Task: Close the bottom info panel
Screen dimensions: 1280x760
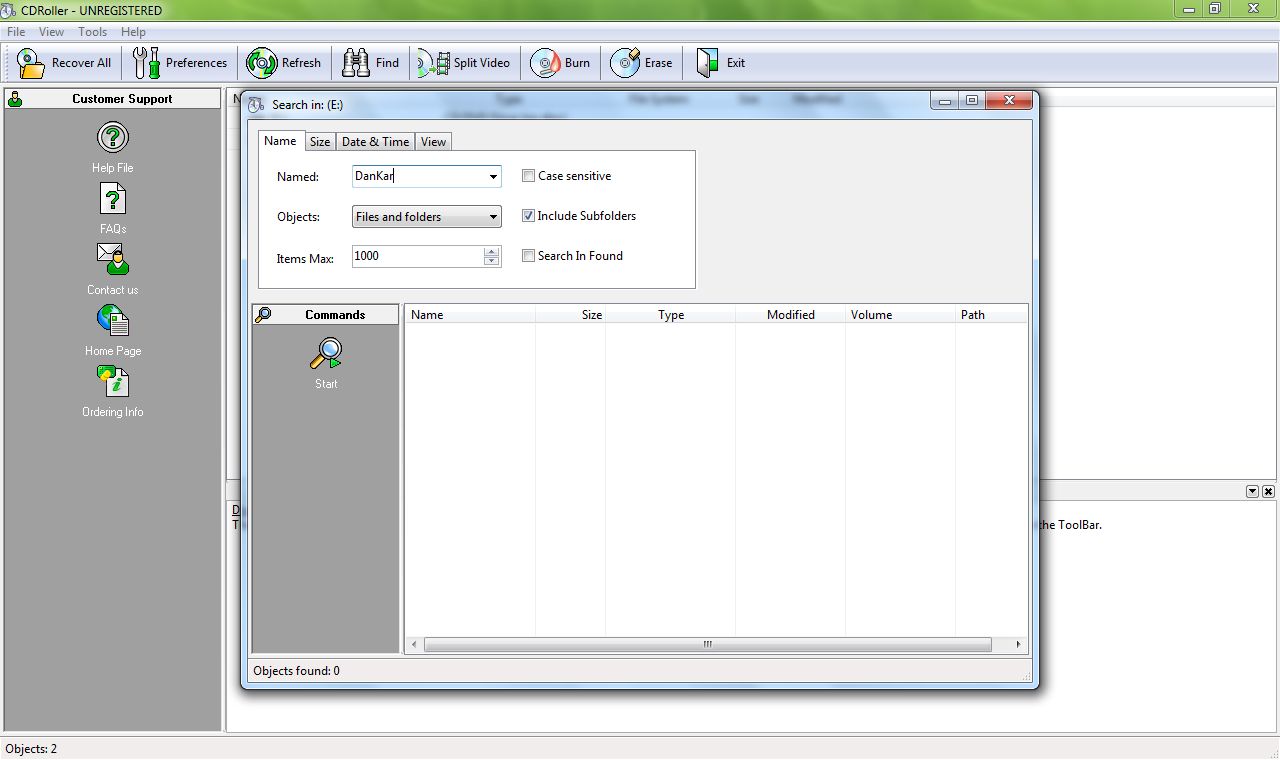Action: tap(1268, 492)
